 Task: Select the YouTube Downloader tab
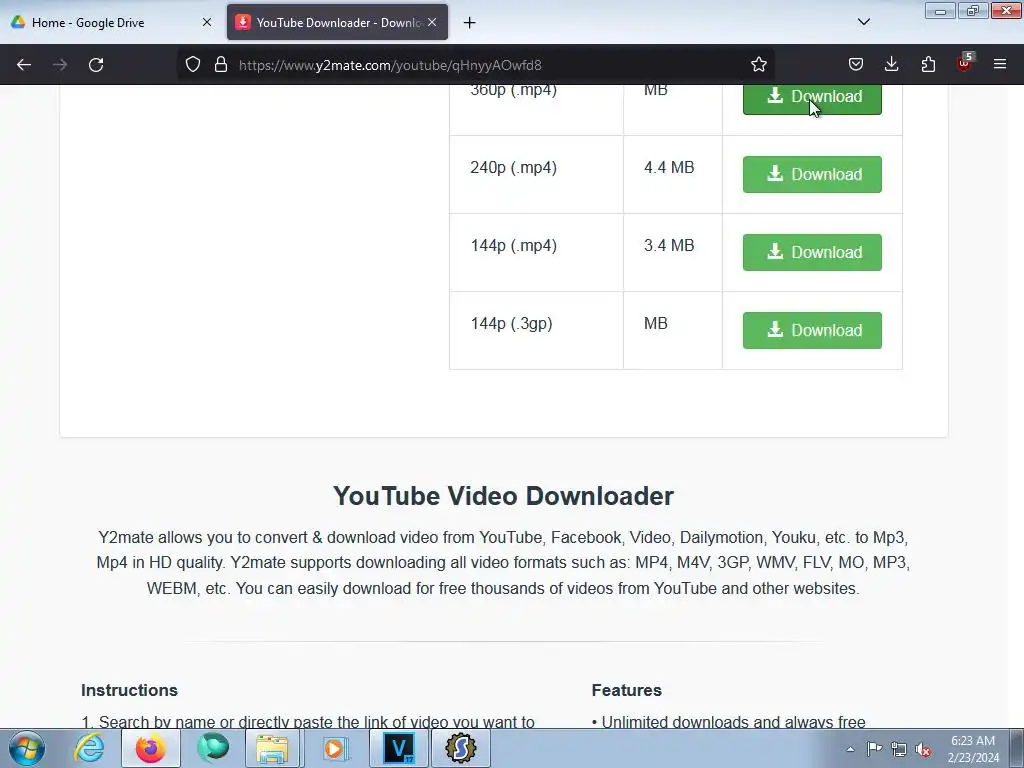[x=338, y=22]
